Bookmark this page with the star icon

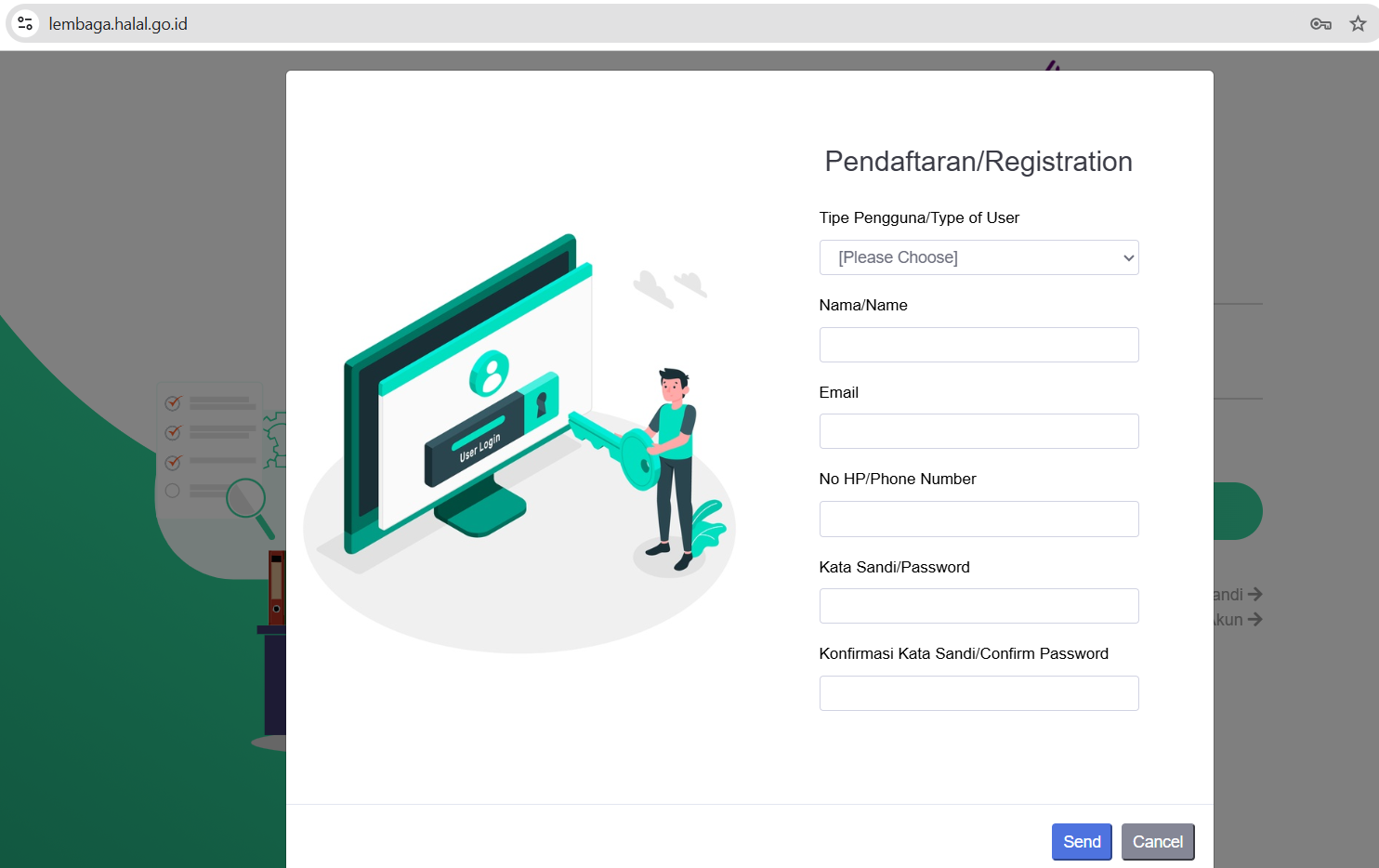[x=1358, y=24]
